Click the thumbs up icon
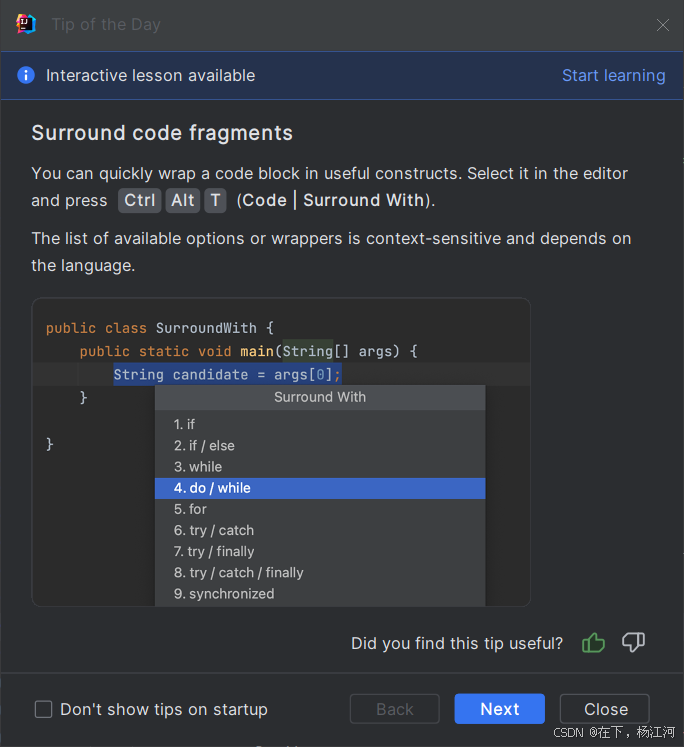This screenshot has width=684, height=747. pyautogui.click(x=594, y=642)
